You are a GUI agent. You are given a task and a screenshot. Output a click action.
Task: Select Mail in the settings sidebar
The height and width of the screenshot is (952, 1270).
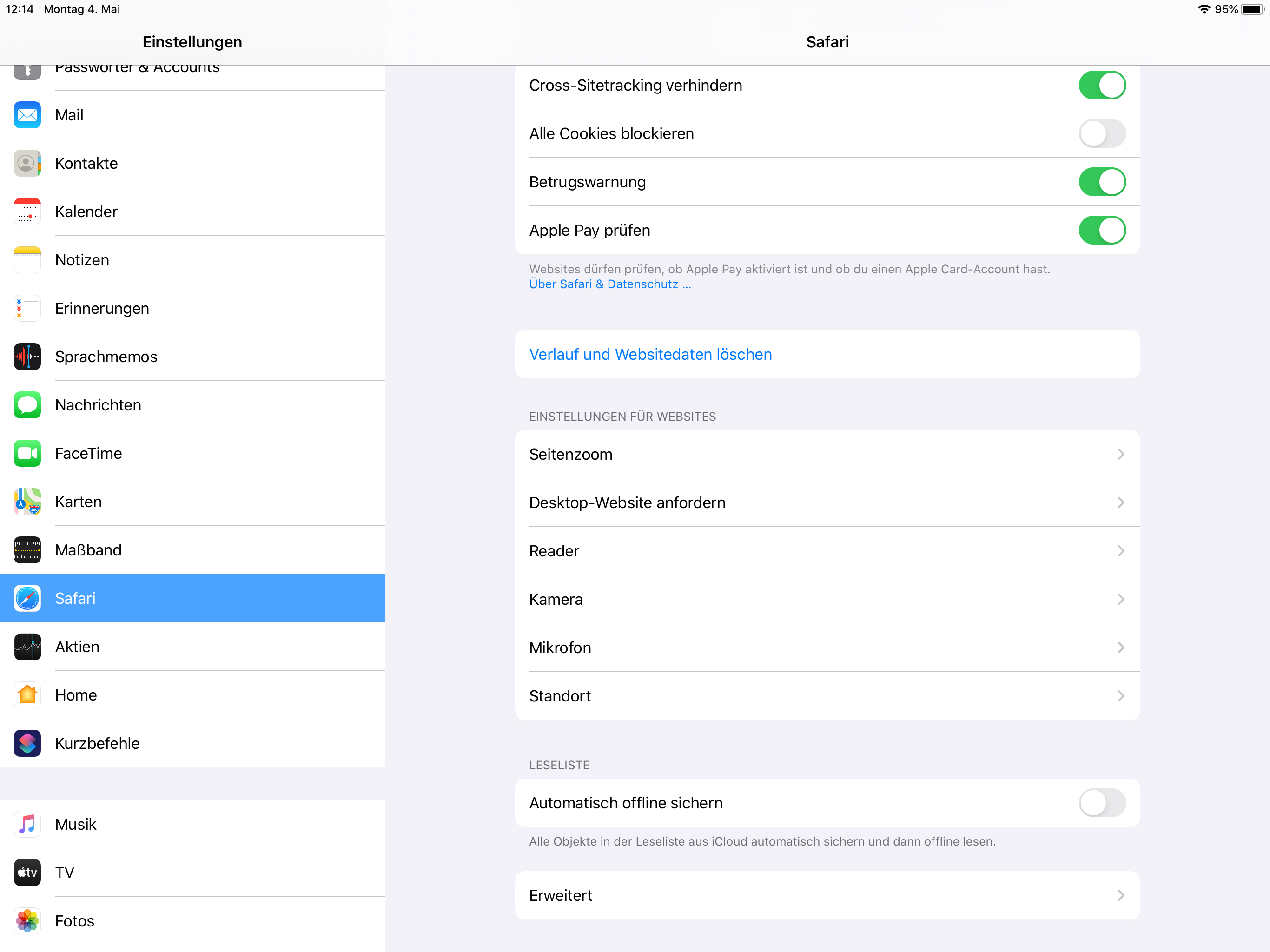(x=192, y=115)
